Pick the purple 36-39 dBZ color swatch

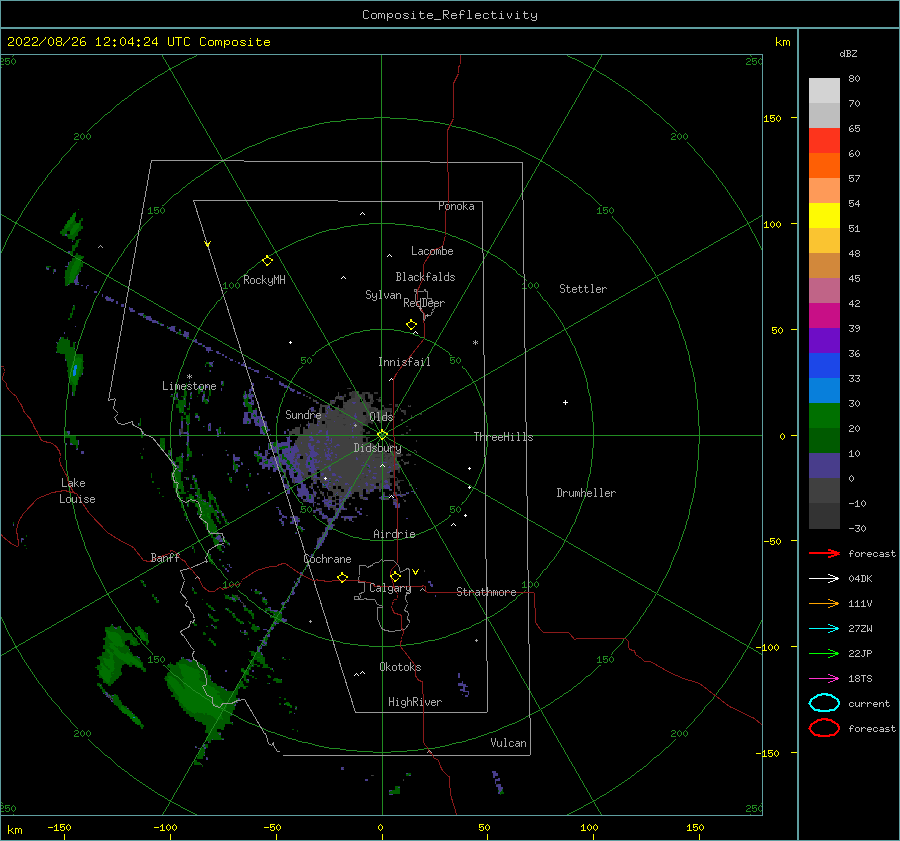[x=824, y=340]
